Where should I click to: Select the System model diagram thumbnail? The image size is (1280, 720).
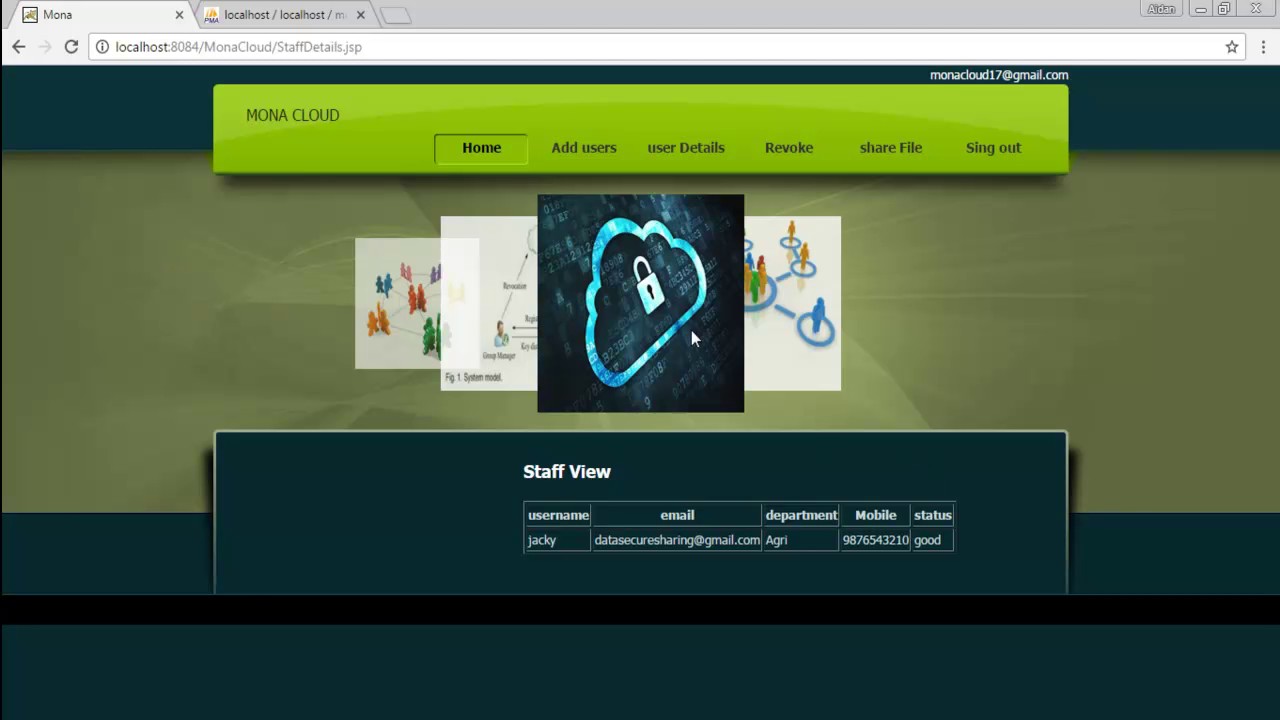pyautogui.click(x=489, y=303)
